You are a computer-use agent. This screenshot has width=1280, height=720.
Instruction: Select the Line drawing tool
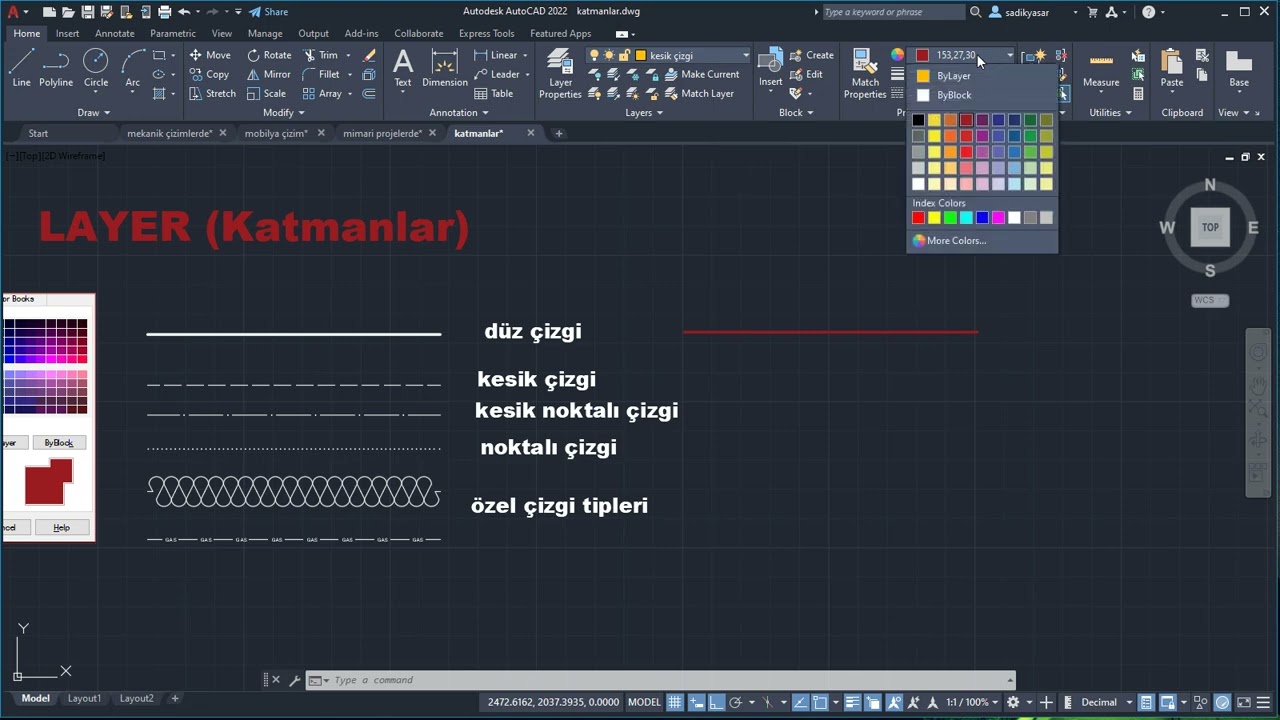click(21, 68)
